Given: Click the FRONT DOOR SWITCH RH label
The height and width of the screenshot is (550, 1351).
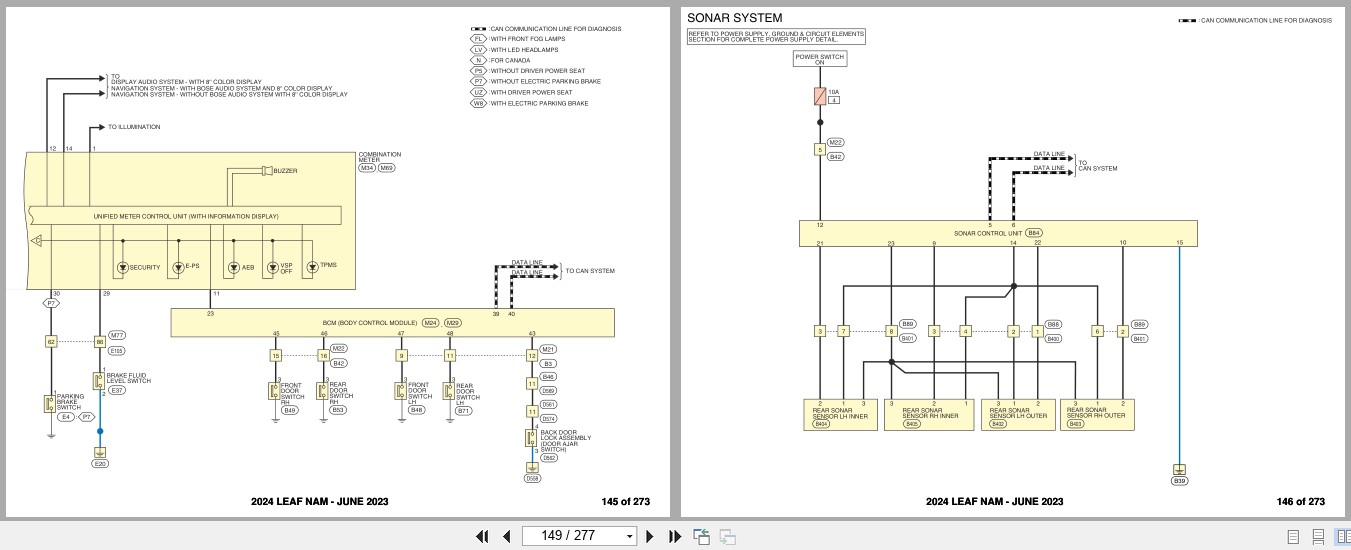Looking at the screenshot, I should tap(290, 392).
